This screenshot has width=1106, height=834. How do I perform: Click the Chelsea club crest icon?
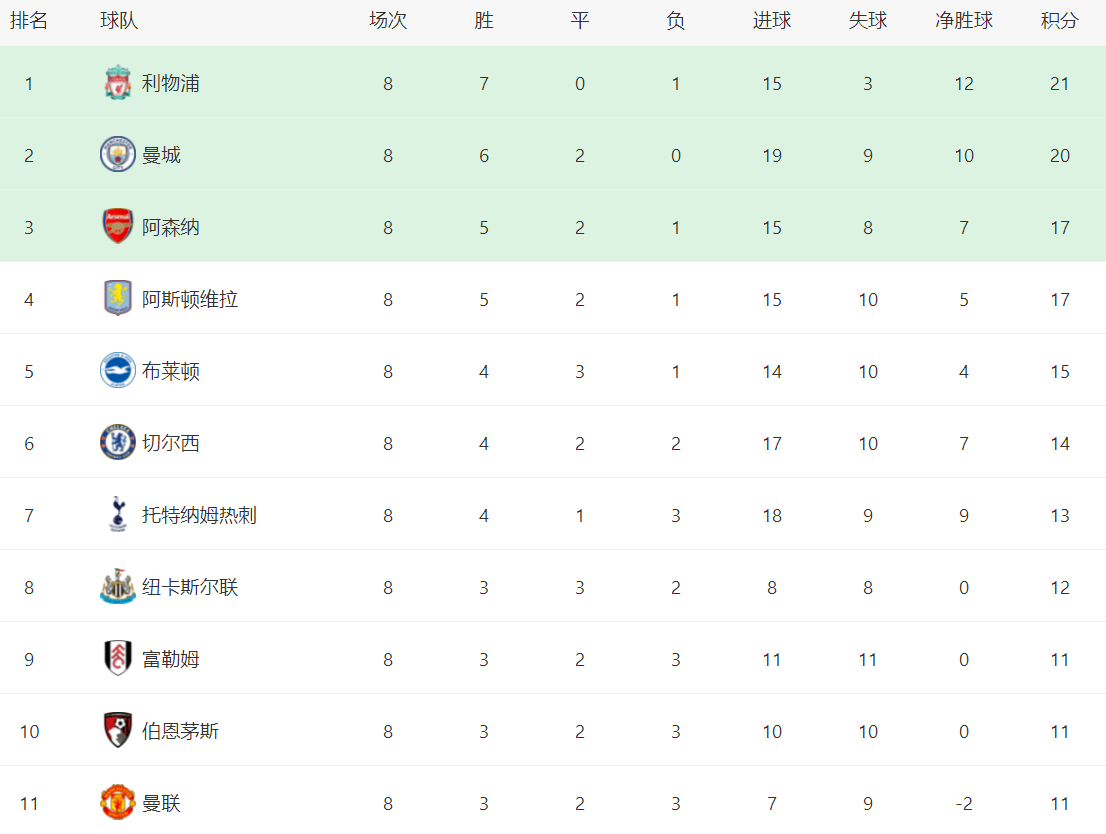click(x=118, y=444)
